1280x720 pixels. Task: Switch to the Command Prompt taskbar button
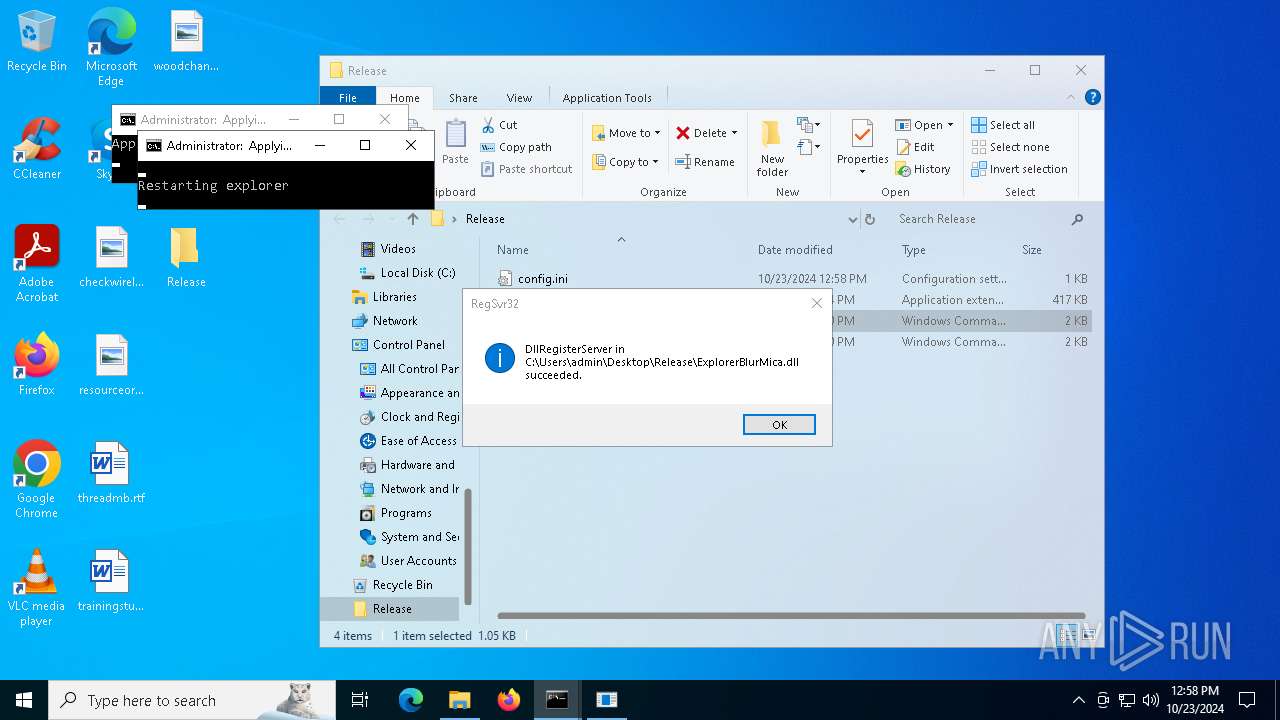(557, 700)
